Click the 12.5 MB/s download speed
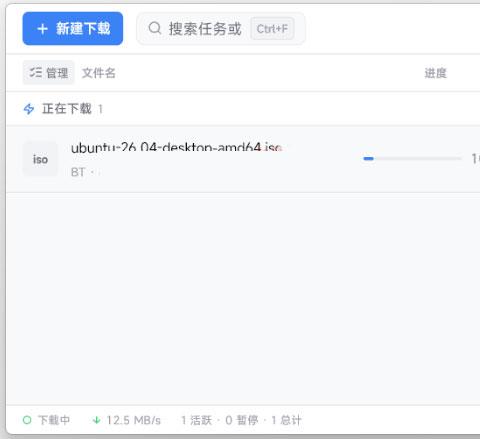 [x=134, y=420]
